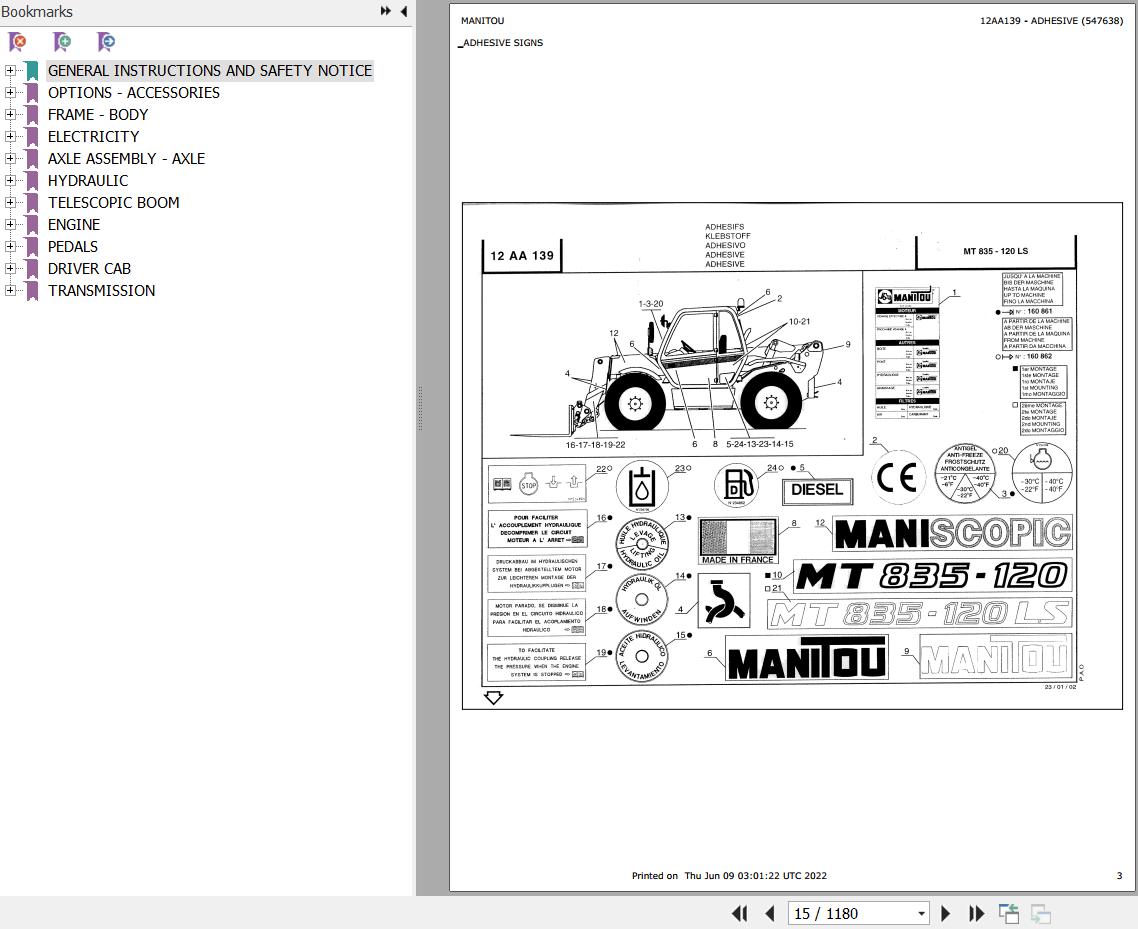
Task: Click the purple bookmark icon beside DRIVER CAB
Action: tap(32, 269)
